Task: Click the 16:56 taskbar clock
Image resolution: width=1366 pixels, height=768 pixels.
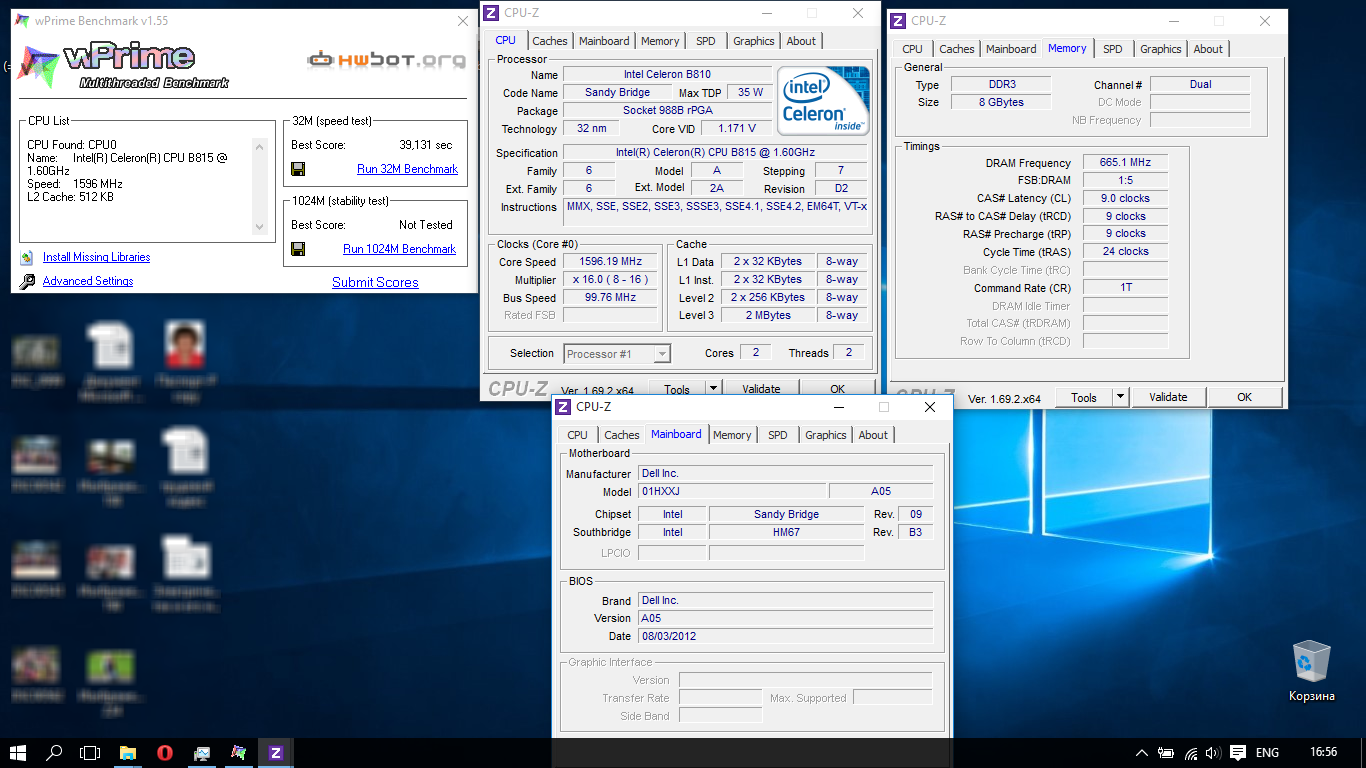Action: click(x=1323, y=753)
